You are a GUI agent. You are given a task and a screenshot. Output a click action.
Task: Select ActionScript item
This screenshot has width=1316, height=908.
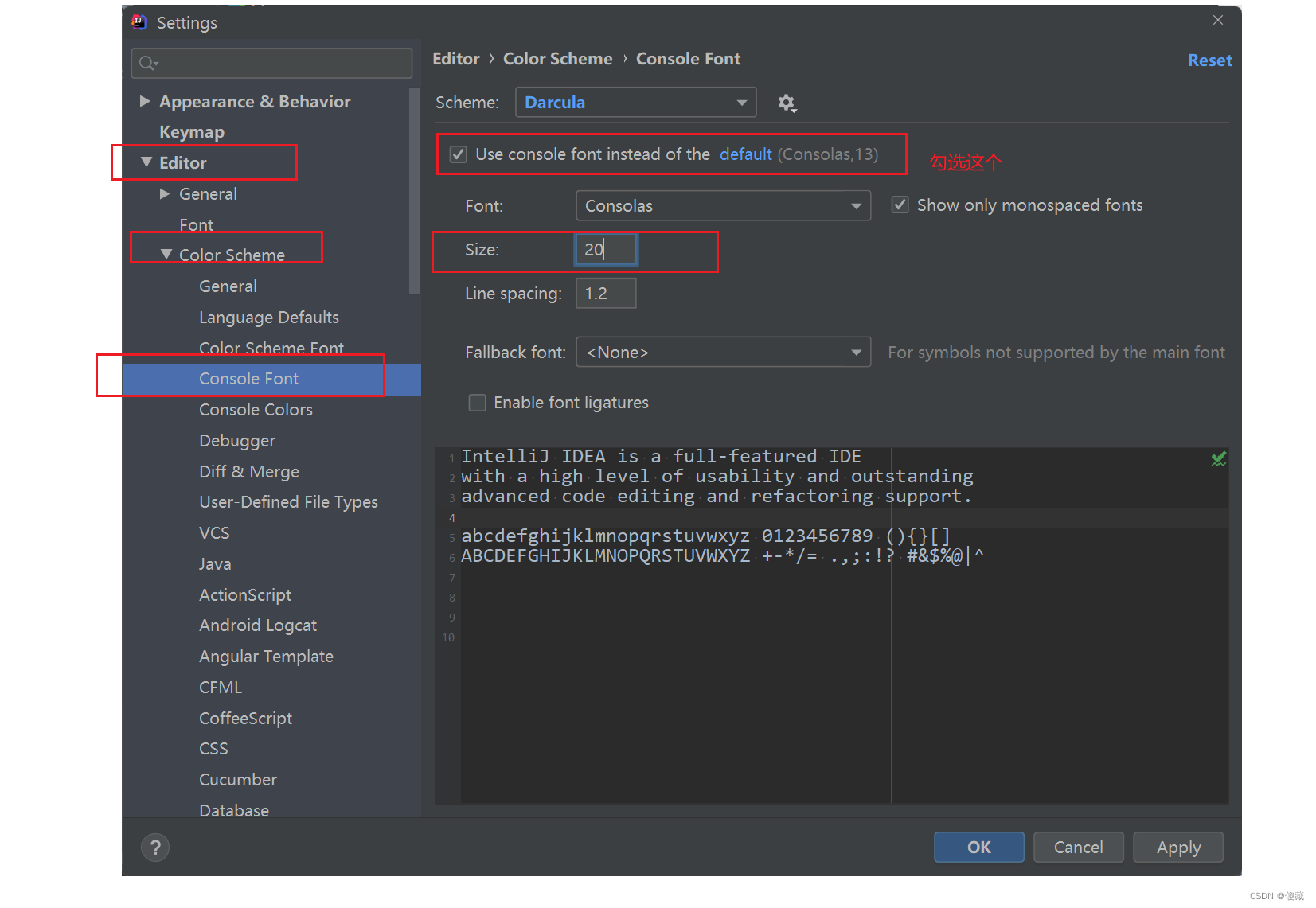[245, 595]
